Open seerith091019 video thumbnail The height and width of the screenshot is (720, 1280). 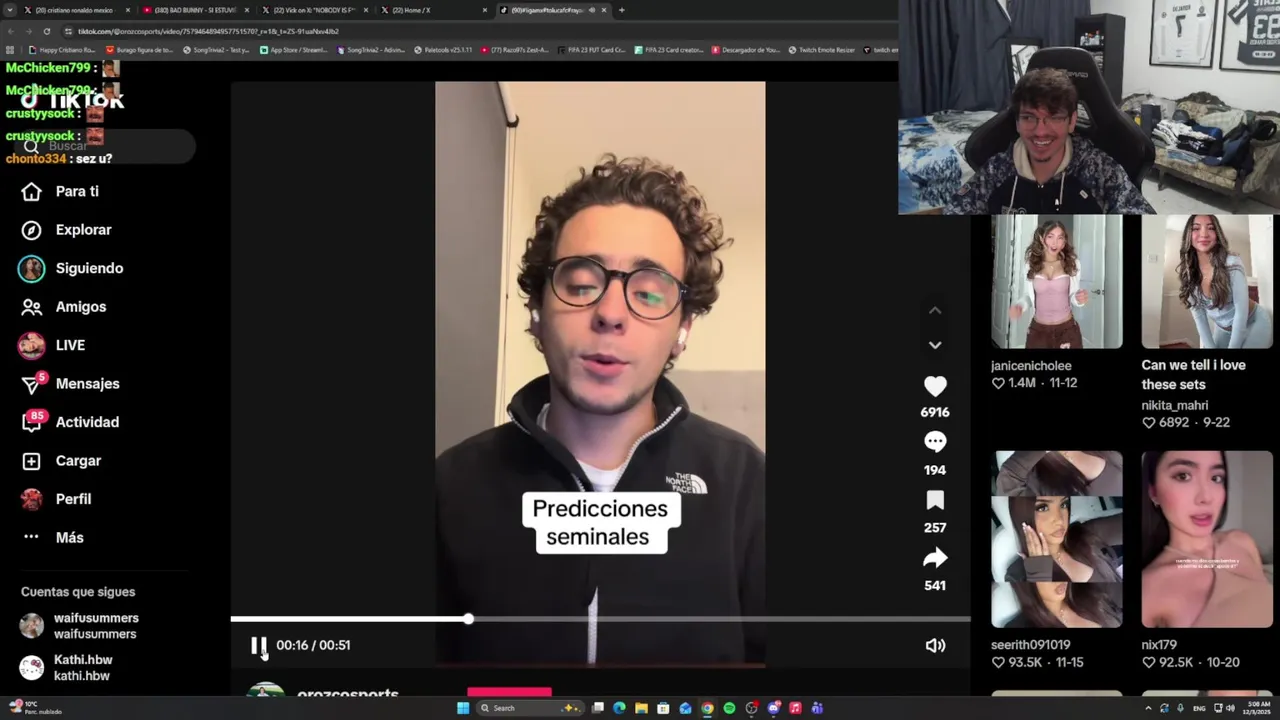coord(1057,539)
